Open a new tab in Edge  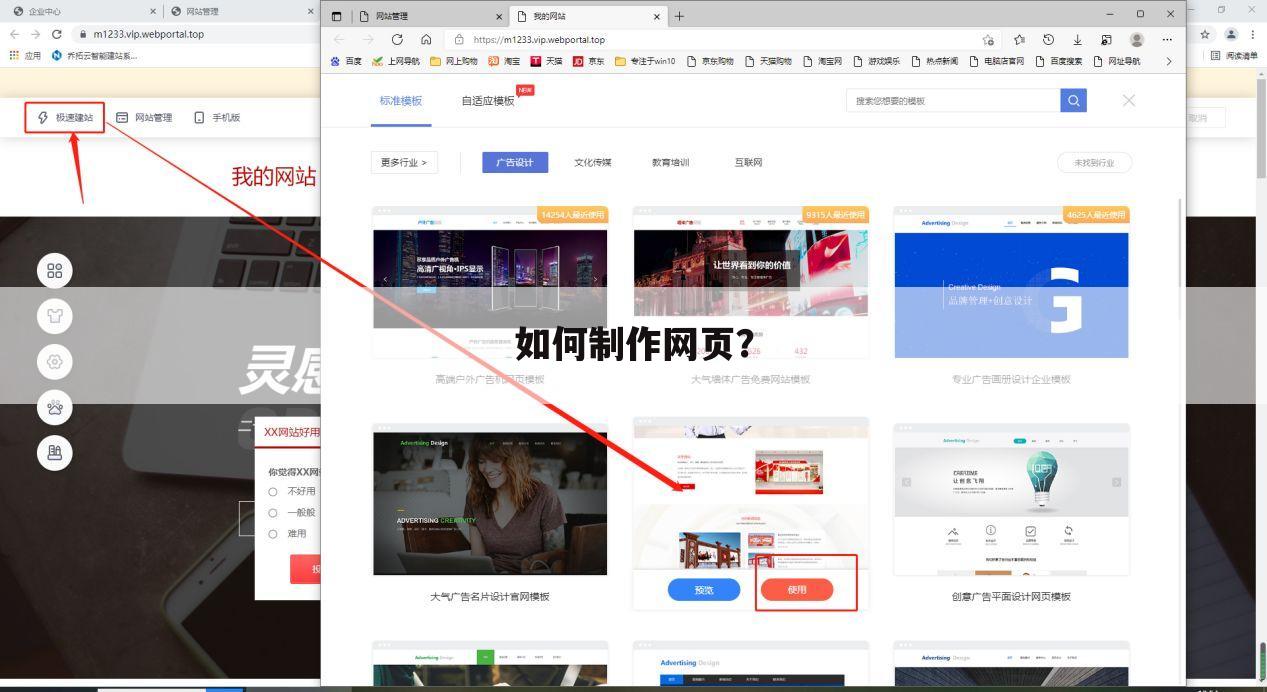[680, 16]
